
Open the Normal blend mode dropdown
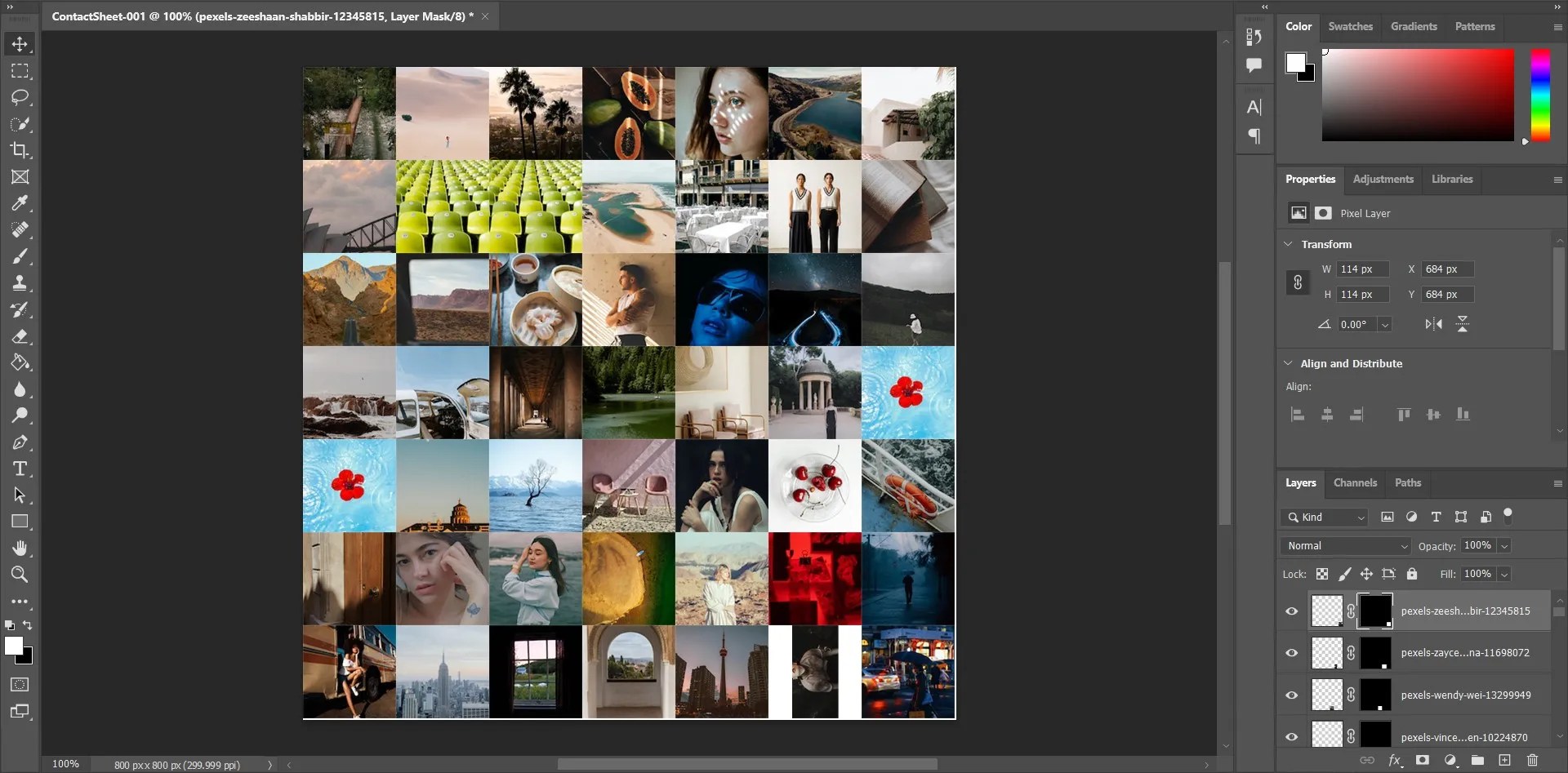pos(1345,545)
